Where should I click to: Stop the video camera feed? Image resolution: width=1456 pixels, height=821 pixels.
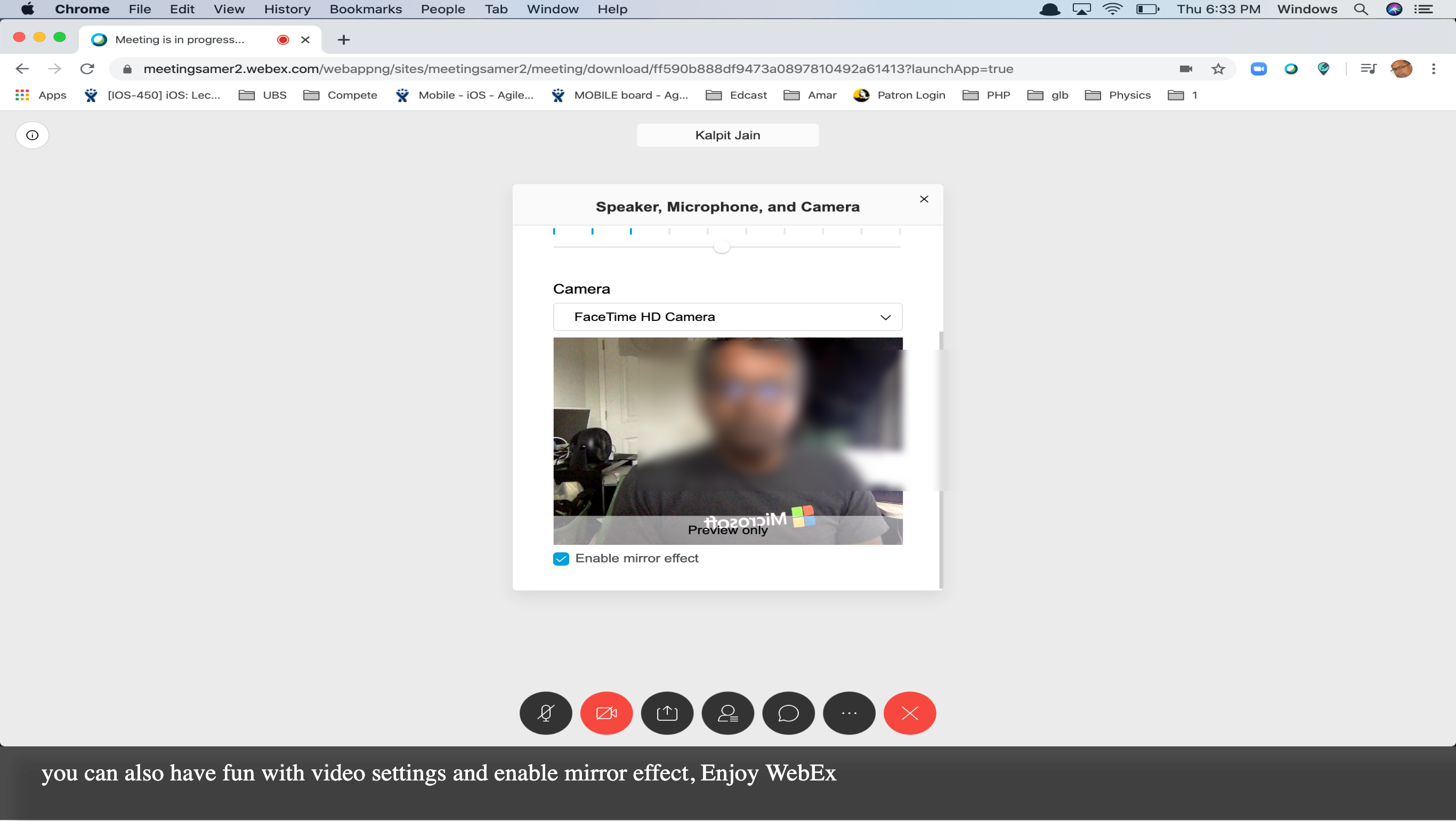tap(606, 713)
